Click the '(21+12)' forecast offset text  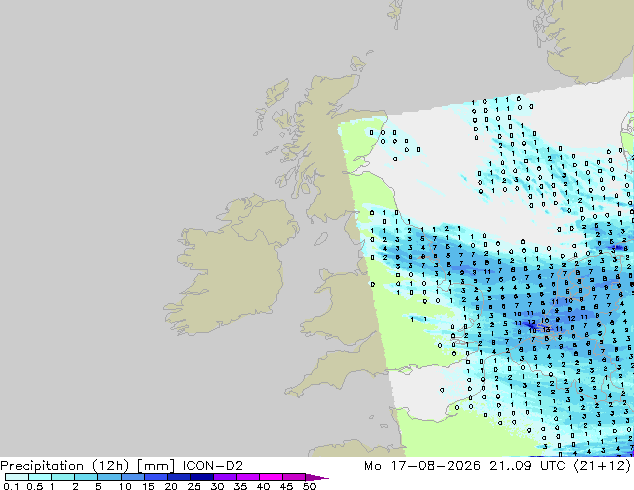(602, 466)
